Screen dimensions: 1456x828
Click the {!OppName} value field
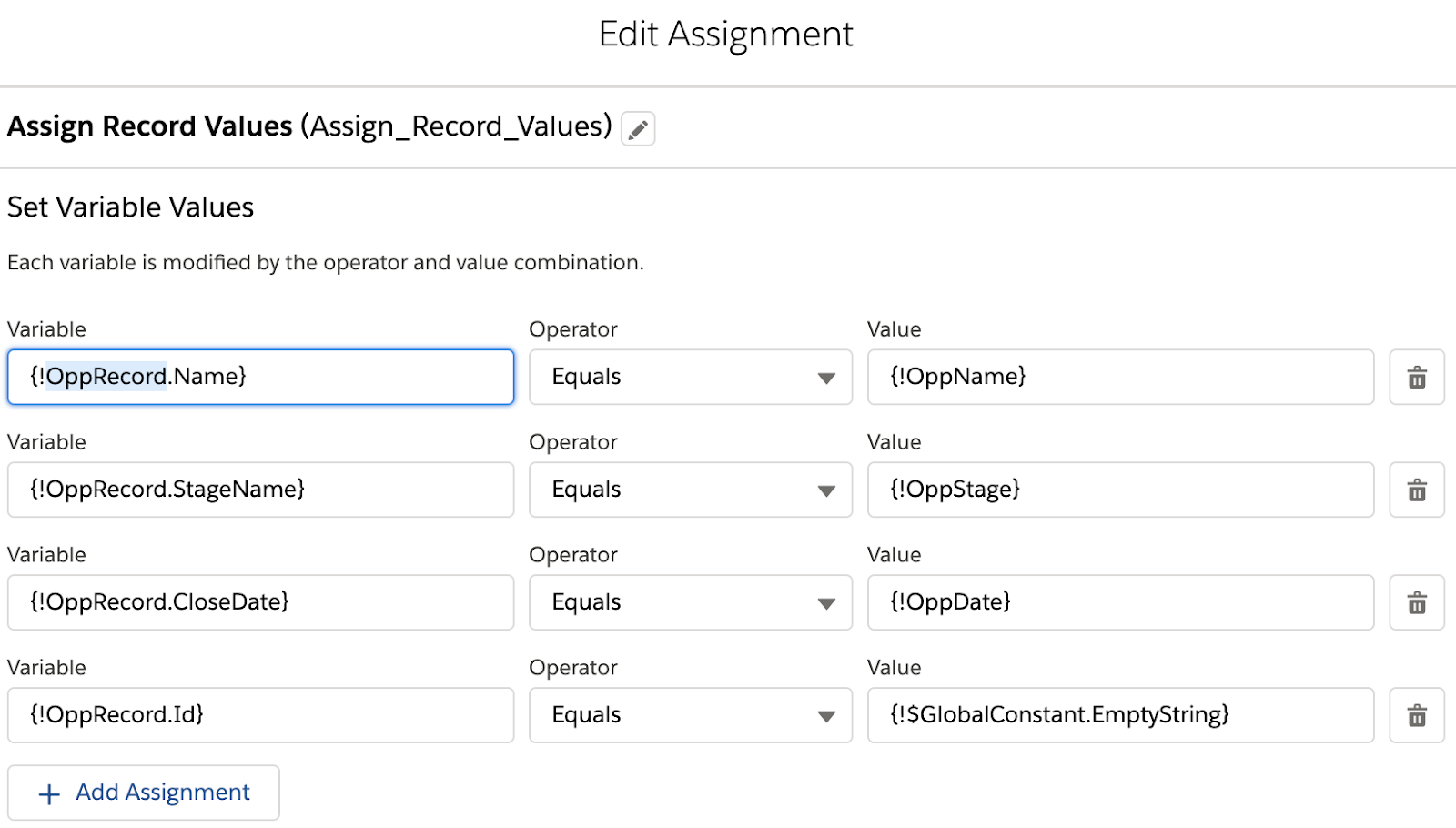click(1119, 378)
